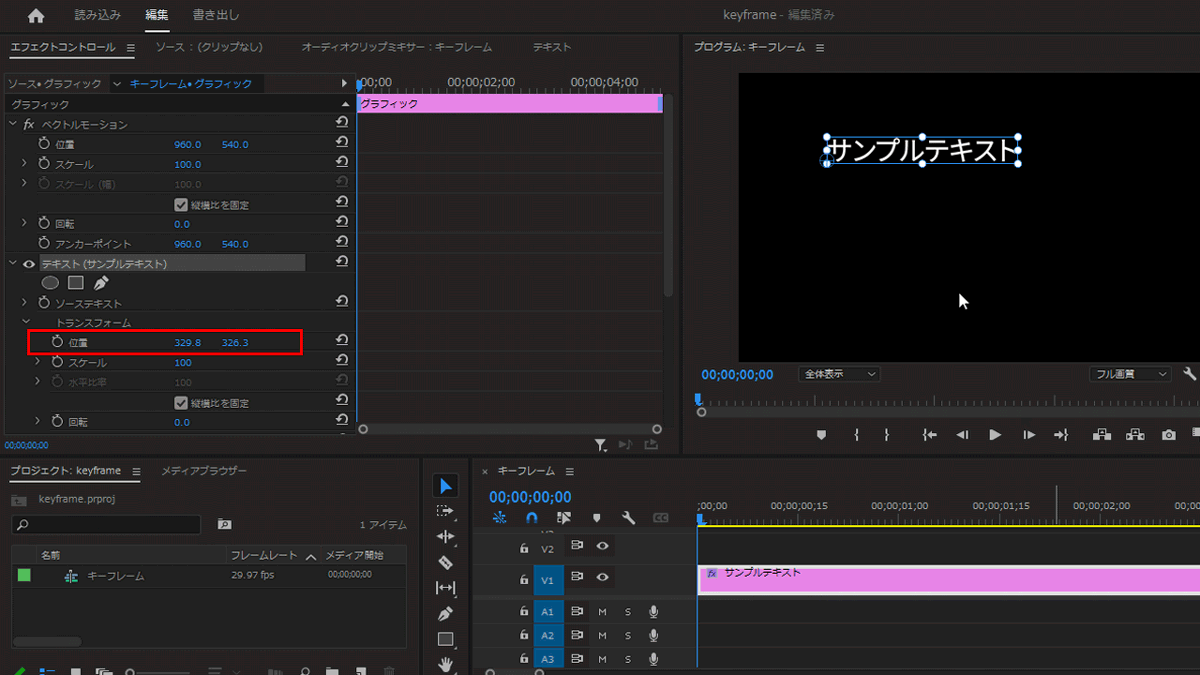Click the Go to Out button
The height and width of the screenshot is (675, 1200).
coord(1061,435)
